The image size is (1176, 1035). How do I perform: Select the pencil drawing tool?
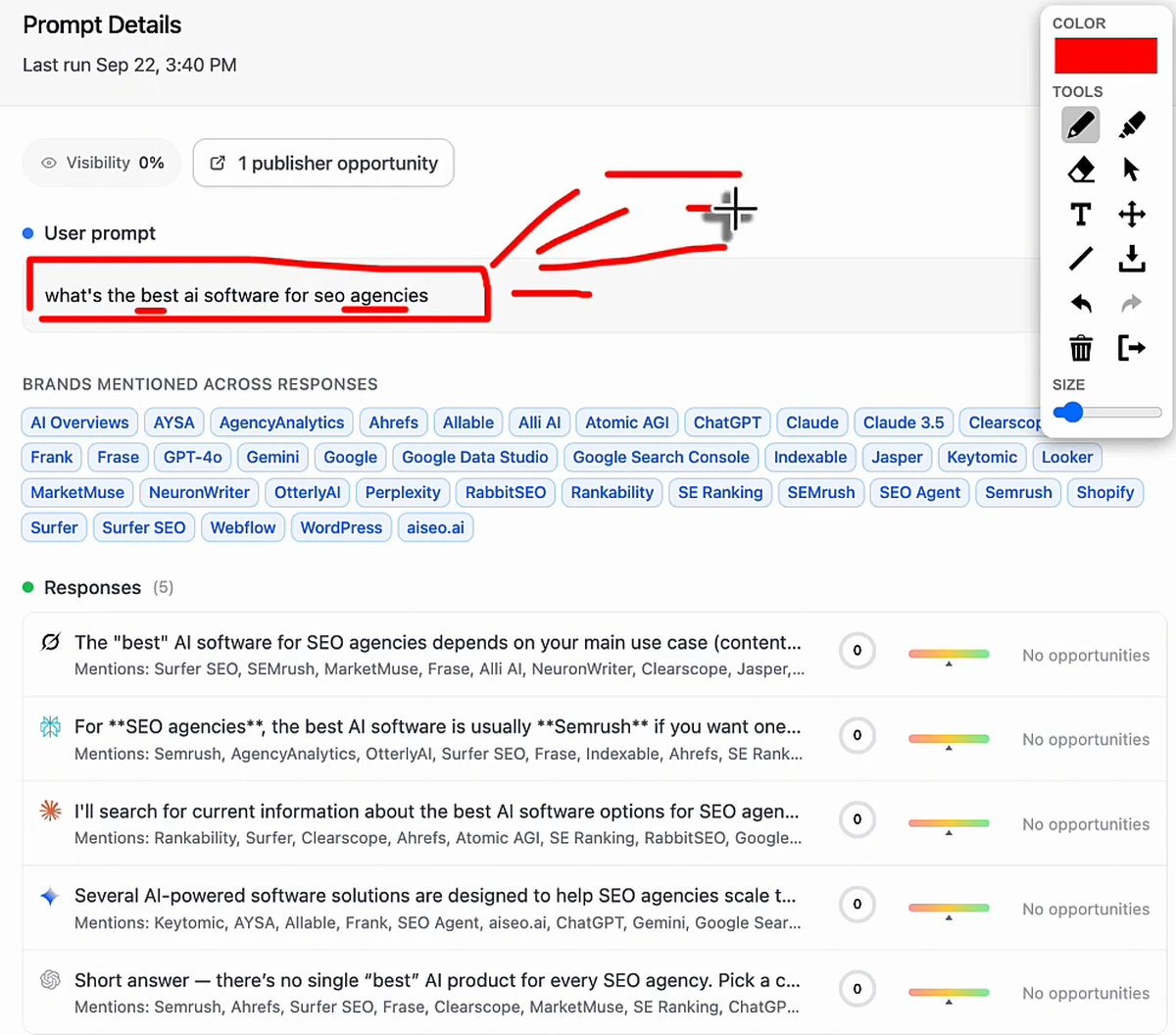coord(1080,125)
